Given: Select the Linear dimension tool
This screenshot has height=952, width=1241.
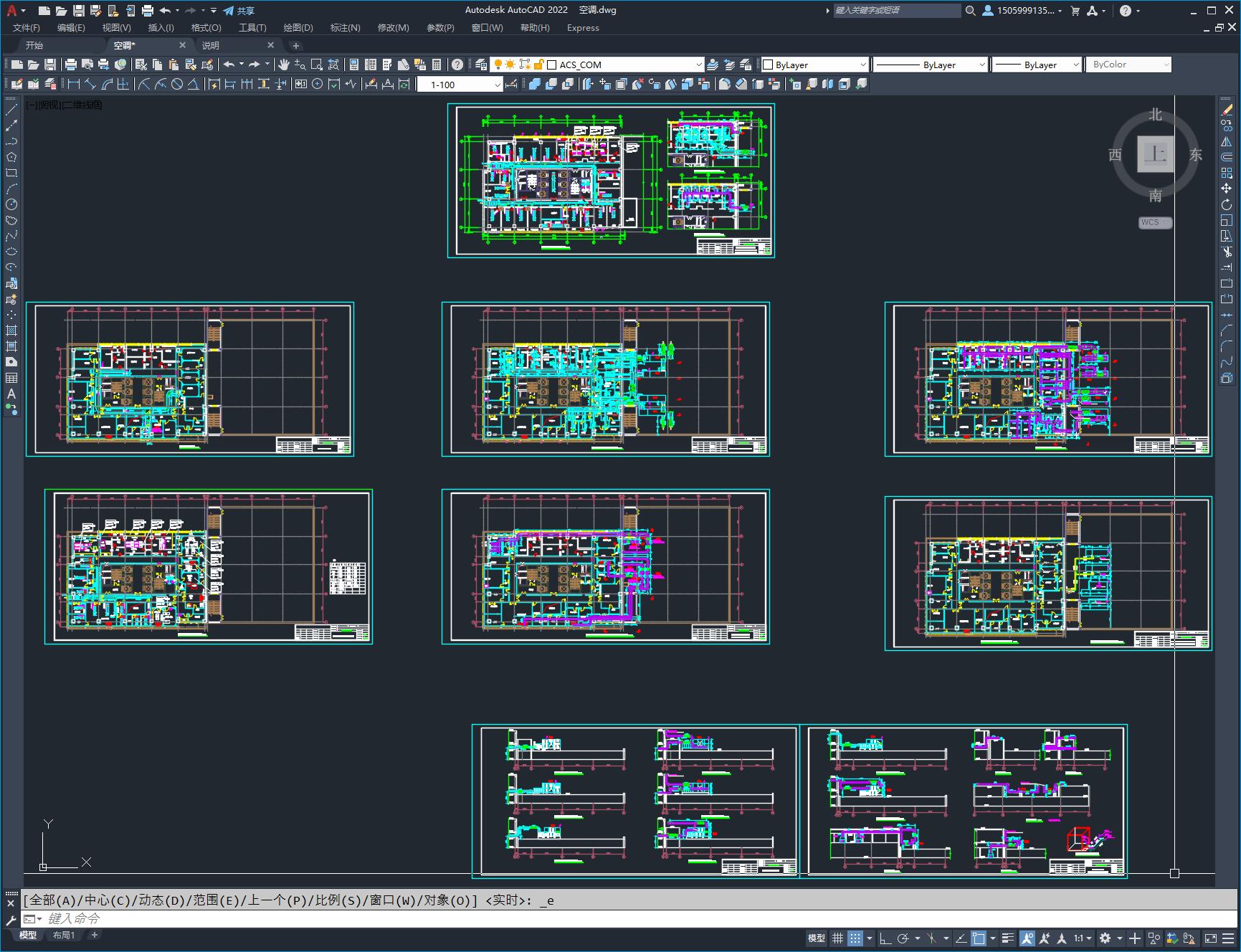Looking at the screenshot, I should tap(73, 84).
